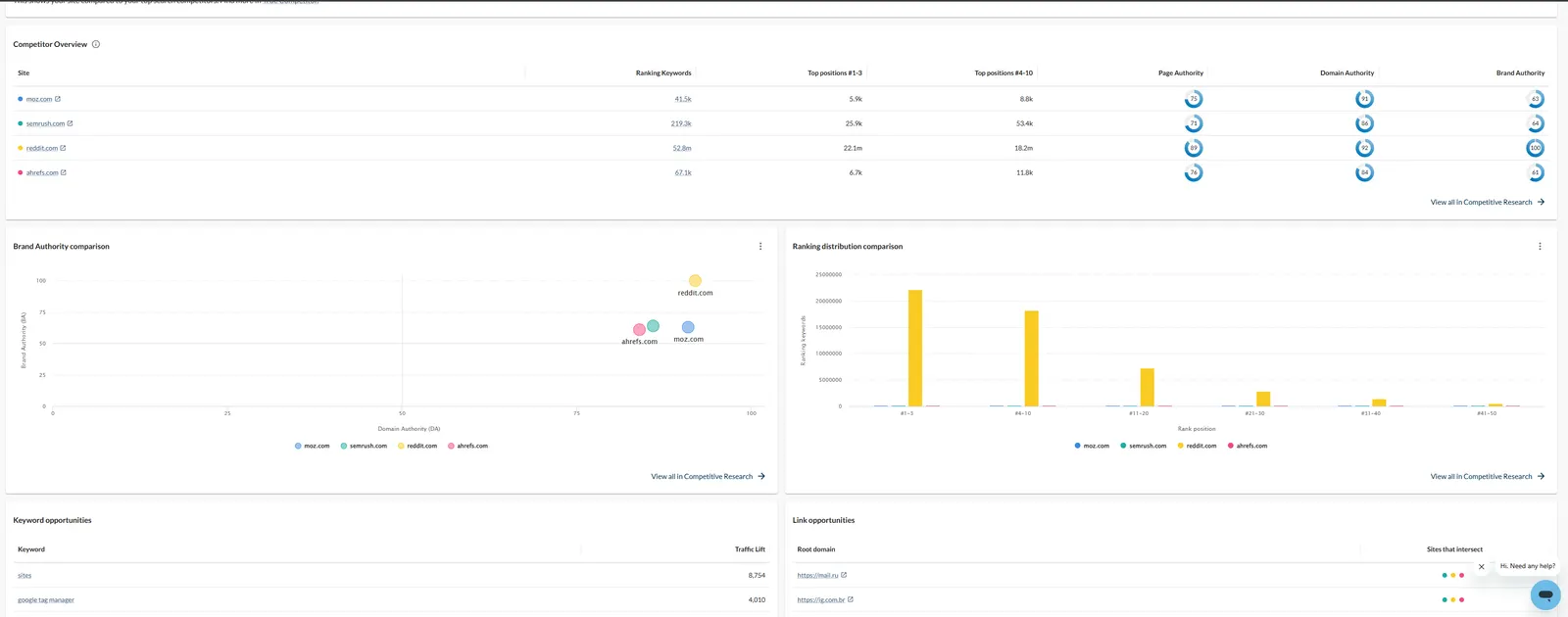Open the https://ig.com.br root domain link
Viewport: 1568px width, 617px height.
click(x=821, y=599)
